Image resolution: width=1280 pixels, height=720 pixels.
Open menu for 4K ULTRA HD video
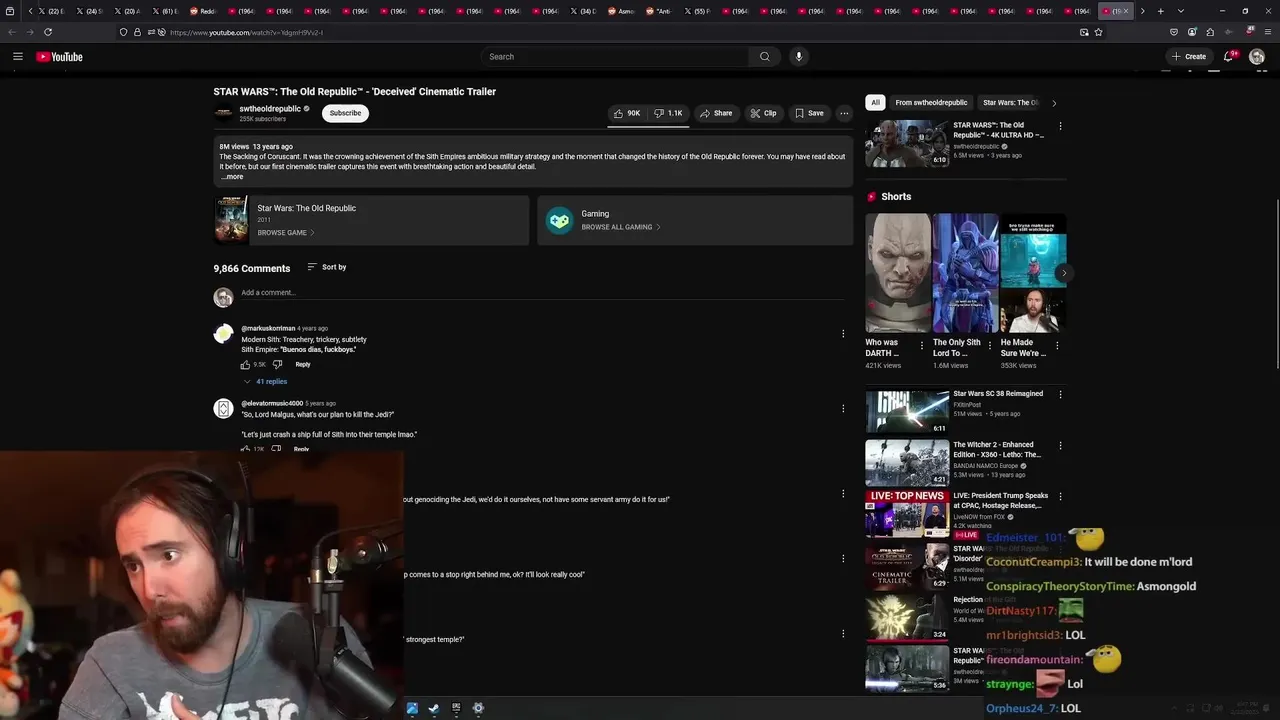1060,126
